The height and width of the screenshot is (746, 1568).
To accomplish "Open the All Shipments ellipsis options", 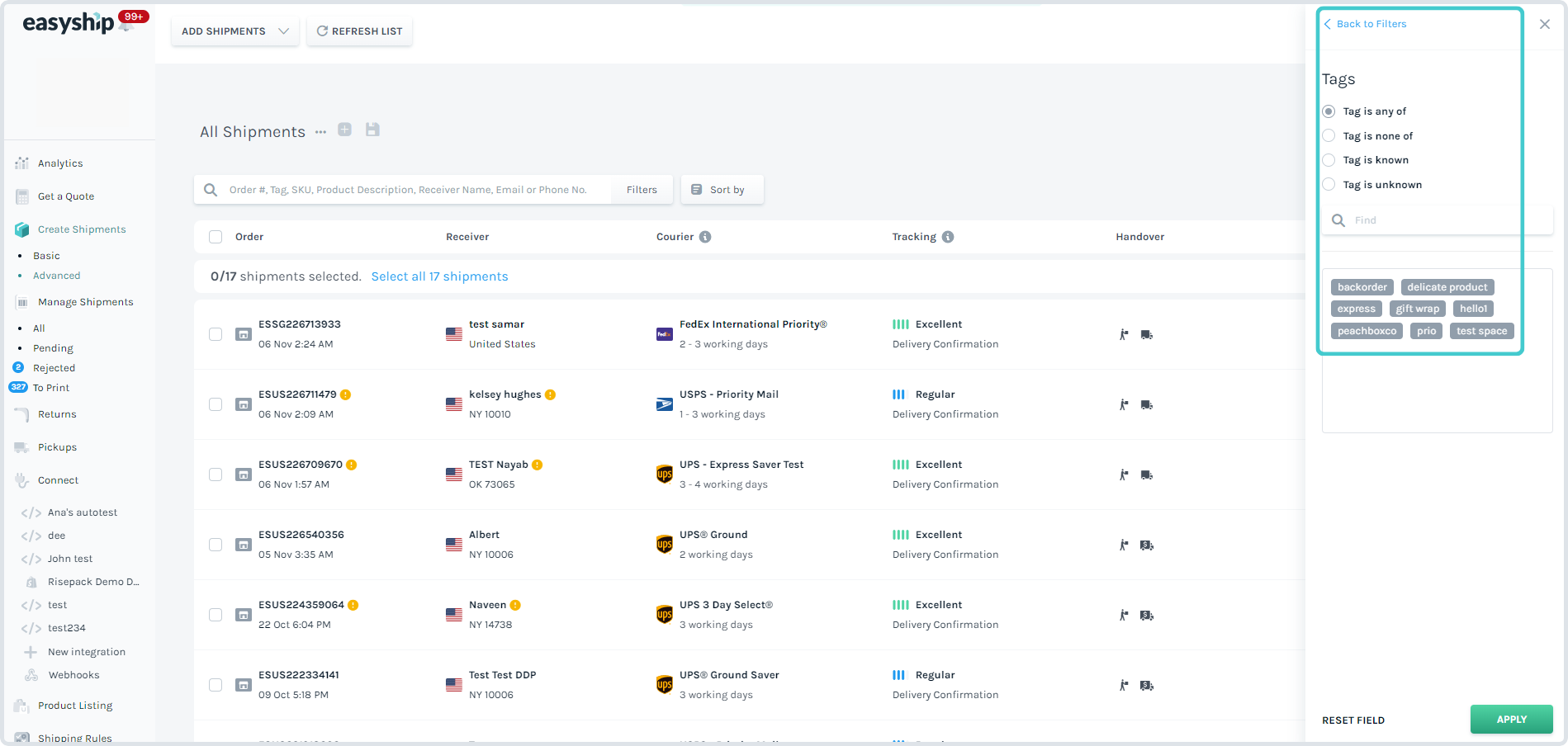I will click(321, 132).
